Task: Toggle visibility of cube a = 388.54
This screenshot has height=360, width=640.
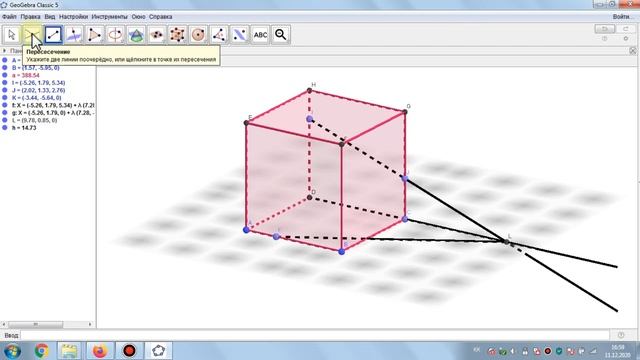Action: (5, 75)
